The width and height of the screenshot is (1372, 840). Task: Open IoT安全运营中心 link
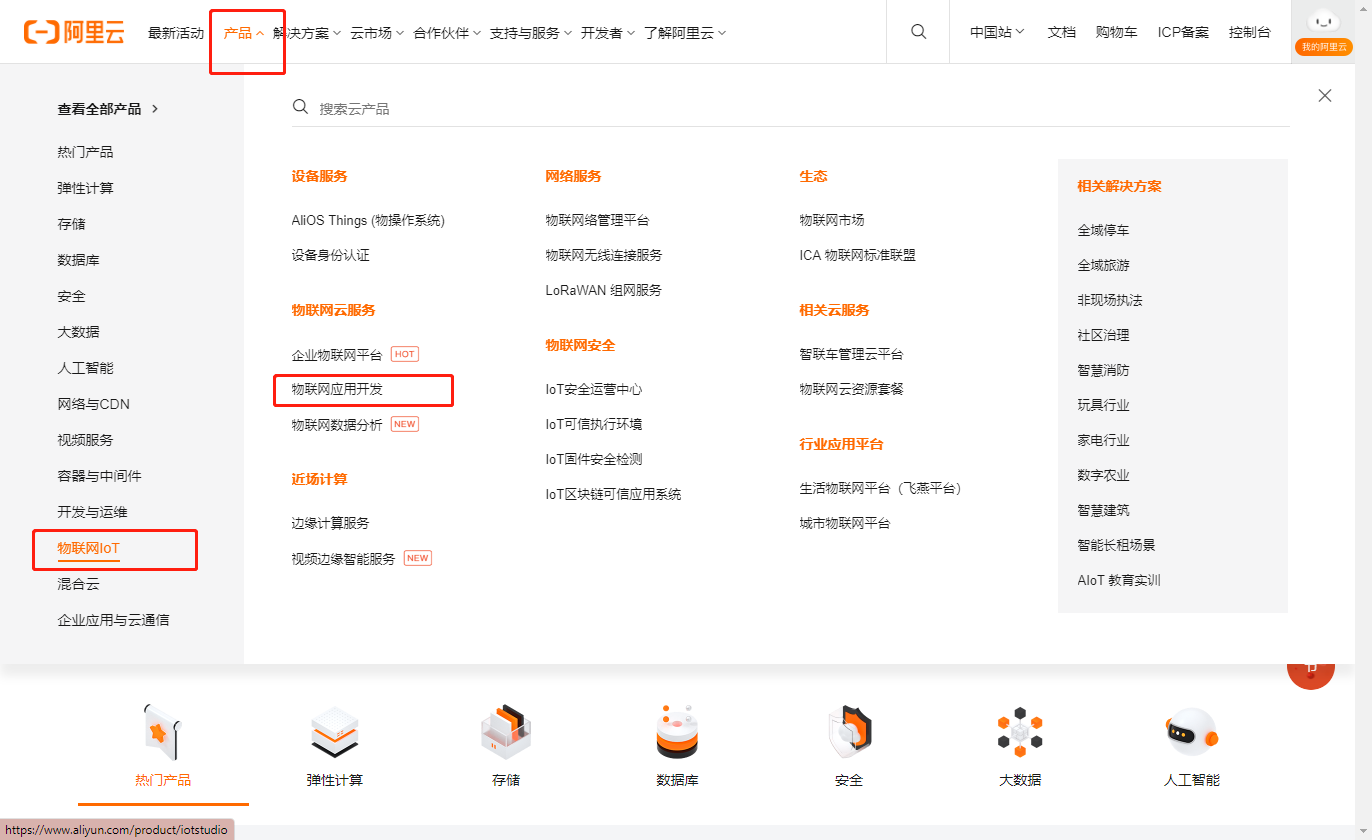594,389
